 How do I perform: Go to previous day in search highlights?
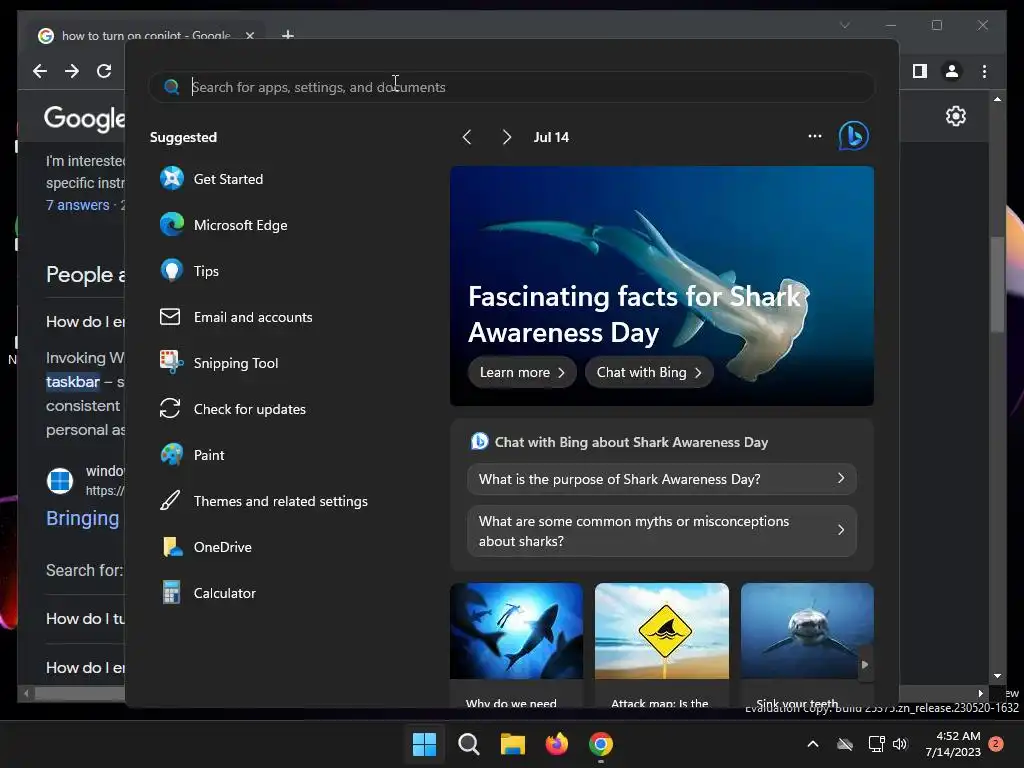click(x=467, y=136)
